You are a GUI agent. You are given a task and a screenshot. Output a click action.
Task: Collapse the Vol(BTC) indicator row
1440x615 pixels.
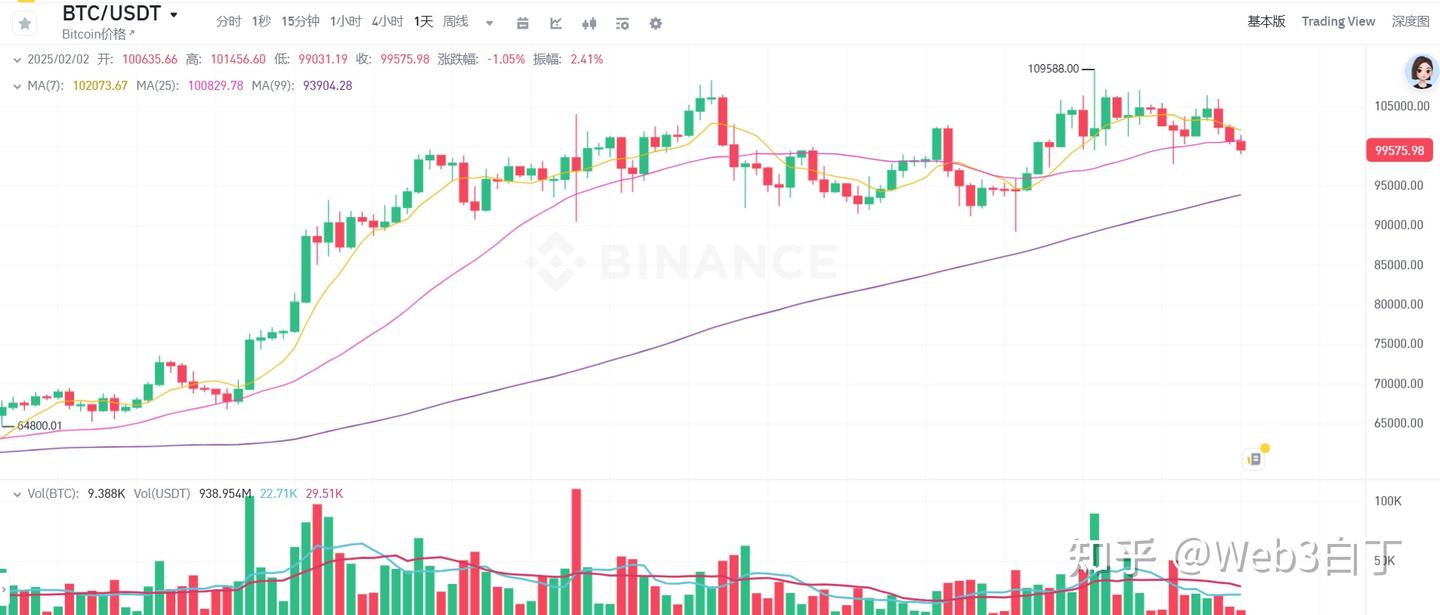(x=16, y=493)
